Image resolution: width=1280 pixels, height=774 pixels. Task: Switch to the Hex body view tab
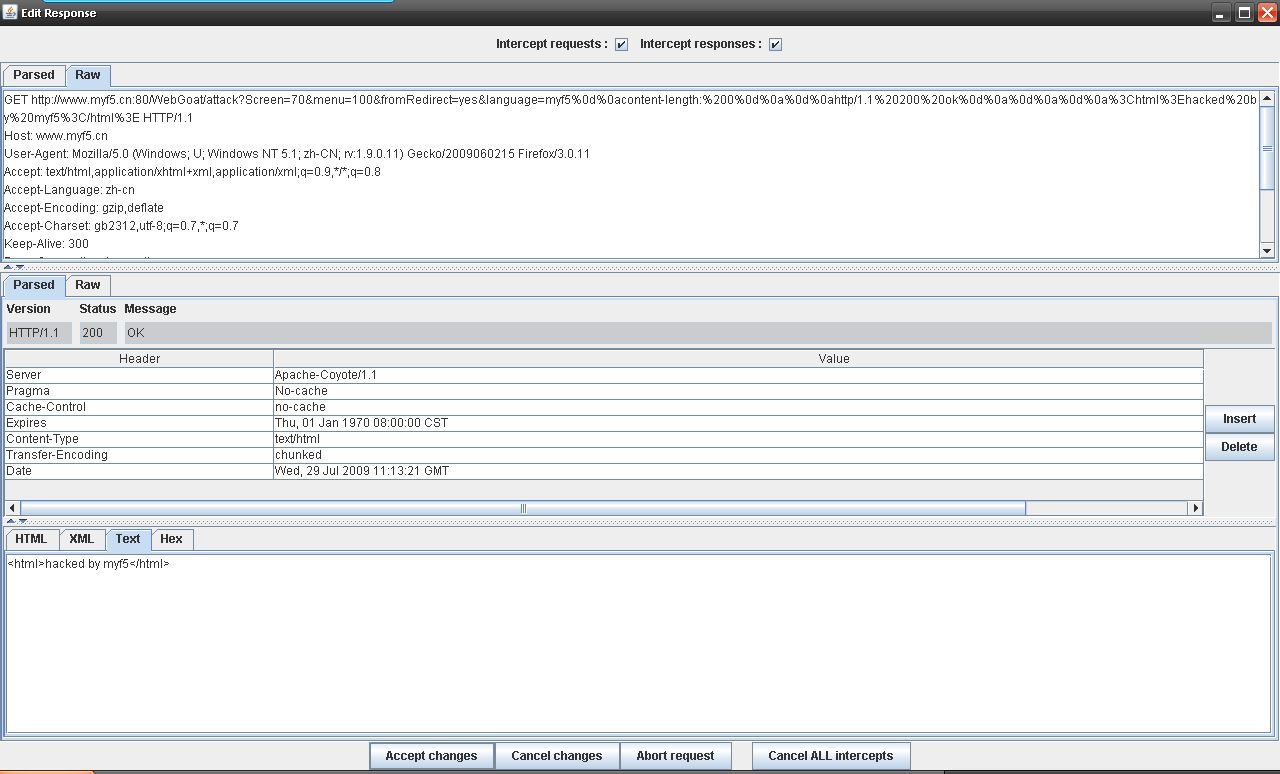[x=172, y=539]
